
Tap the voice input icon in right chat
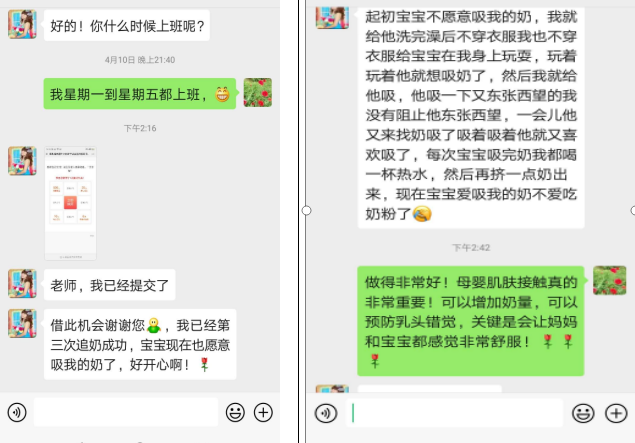326,413
